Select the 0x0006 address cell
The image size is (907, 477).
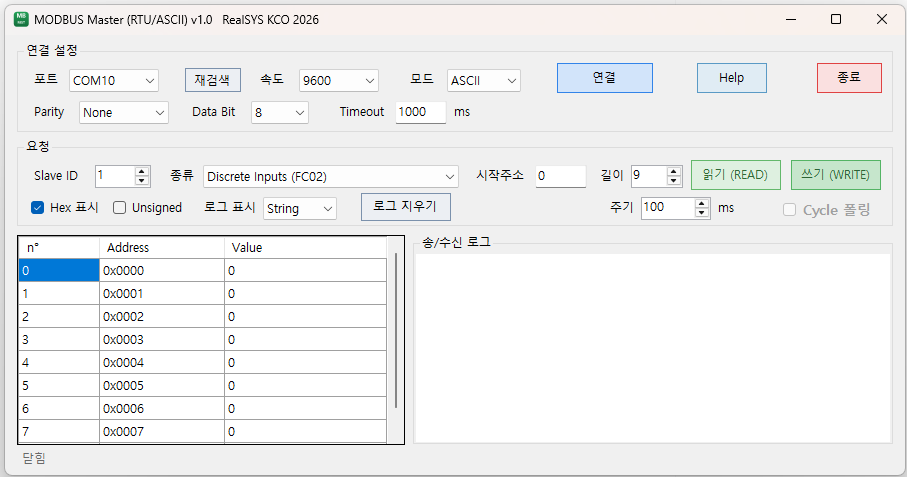(x=162, y=409)
